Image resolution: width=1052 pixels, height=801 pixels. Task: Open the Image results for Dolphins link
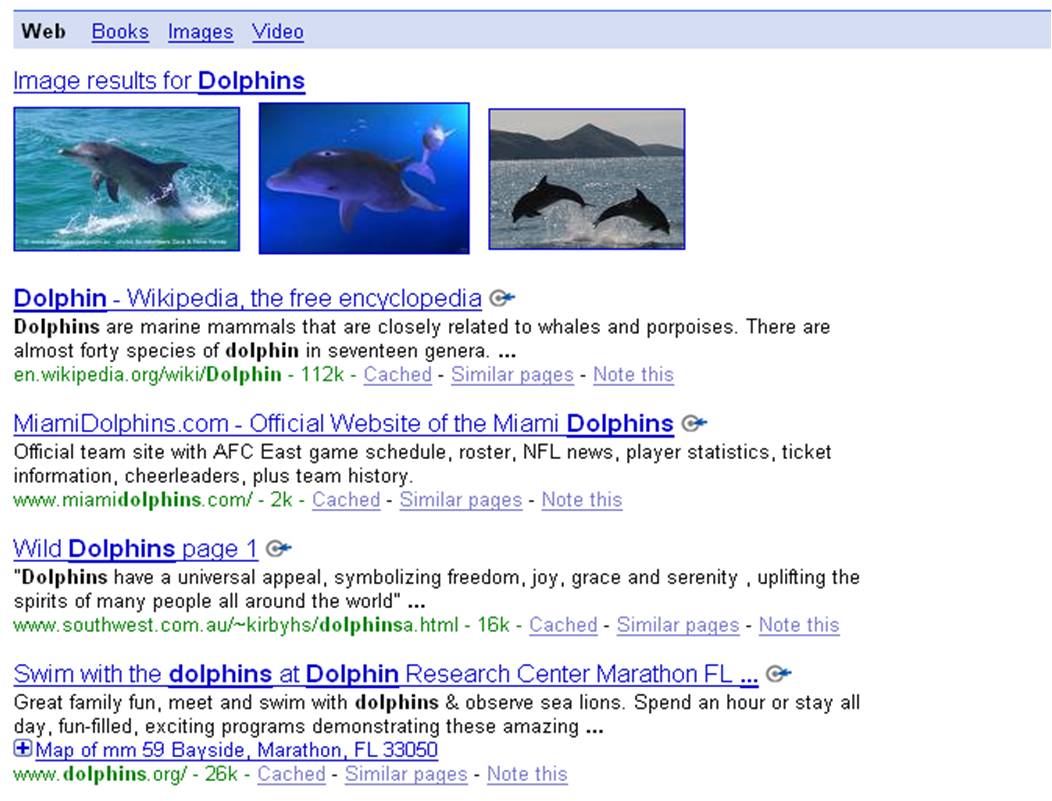[159, 81]
